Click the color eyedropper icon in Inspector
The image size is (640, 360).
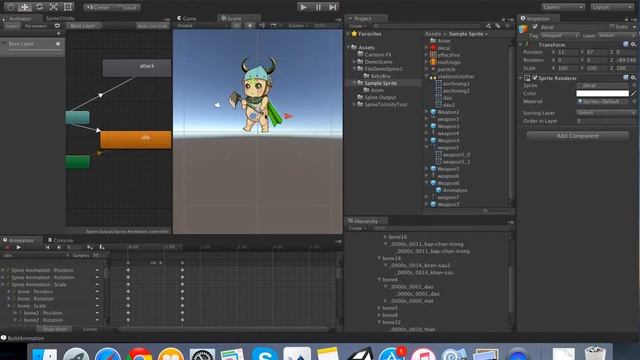(x=633, y=93)
